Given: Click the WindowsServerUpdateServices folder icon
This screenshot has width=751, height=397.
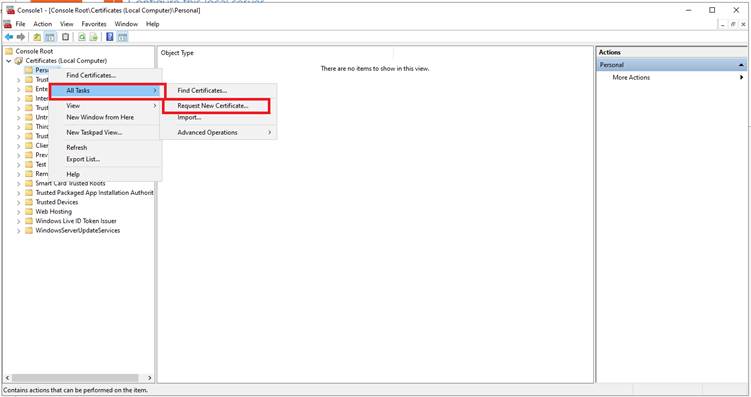Looking at the screenshot, I should point(29,230).
